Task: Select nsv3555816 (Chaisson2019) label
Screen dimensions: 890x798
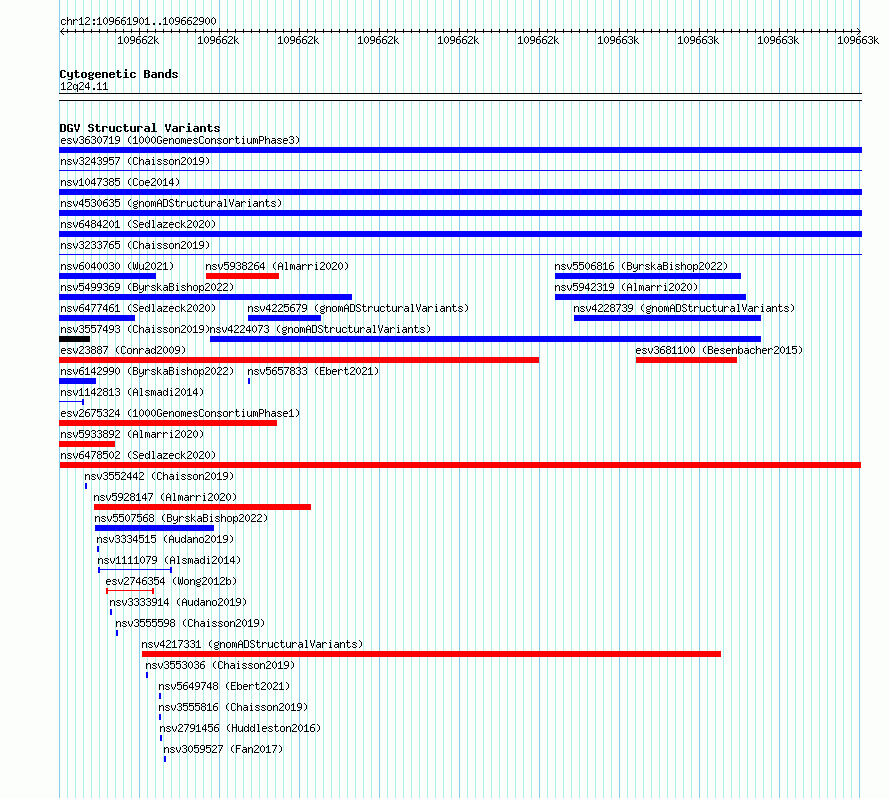Action: tap(233, 707)
